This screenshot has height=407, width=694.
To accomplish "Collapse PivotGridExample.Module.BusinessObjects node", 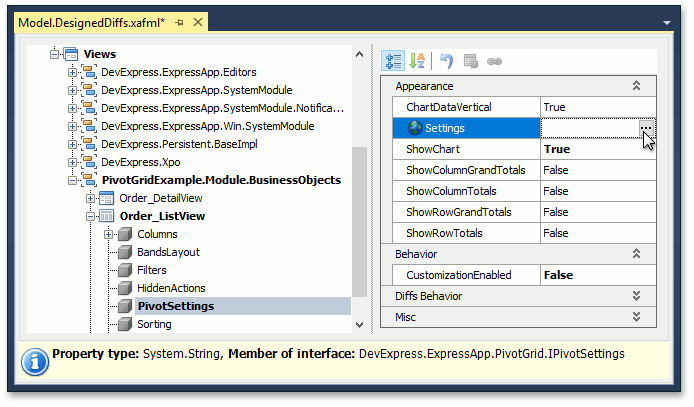I will pos(72,180).
